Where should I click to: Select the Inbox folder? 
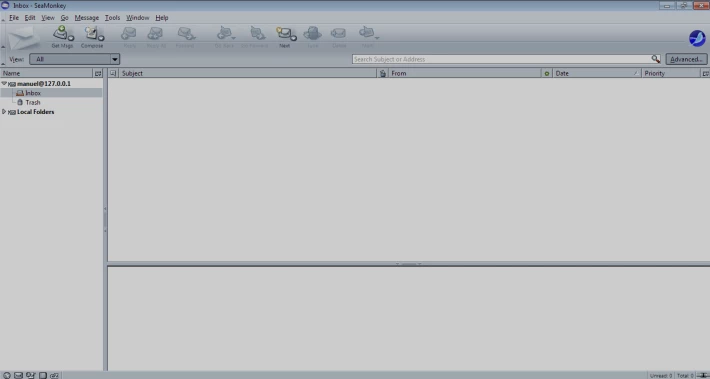coord(33,93)
